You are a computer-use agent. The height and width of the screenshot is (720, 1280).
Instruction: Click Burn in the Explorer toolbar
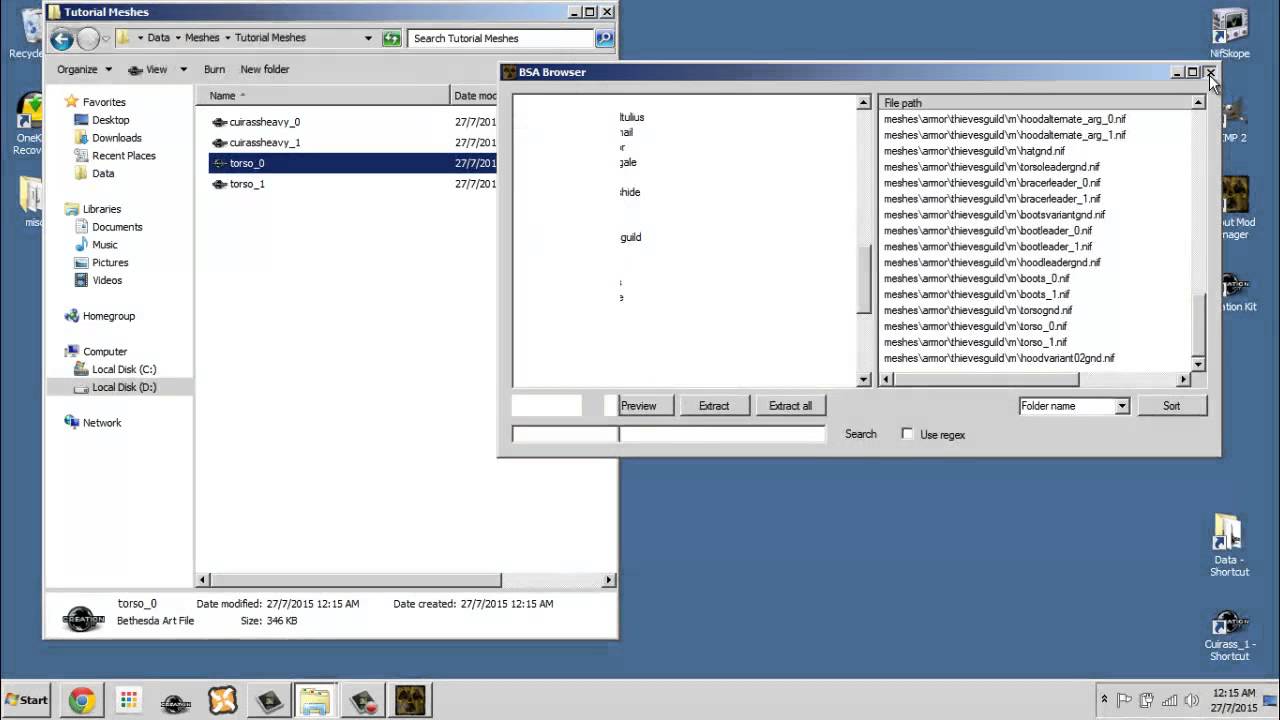214,69
